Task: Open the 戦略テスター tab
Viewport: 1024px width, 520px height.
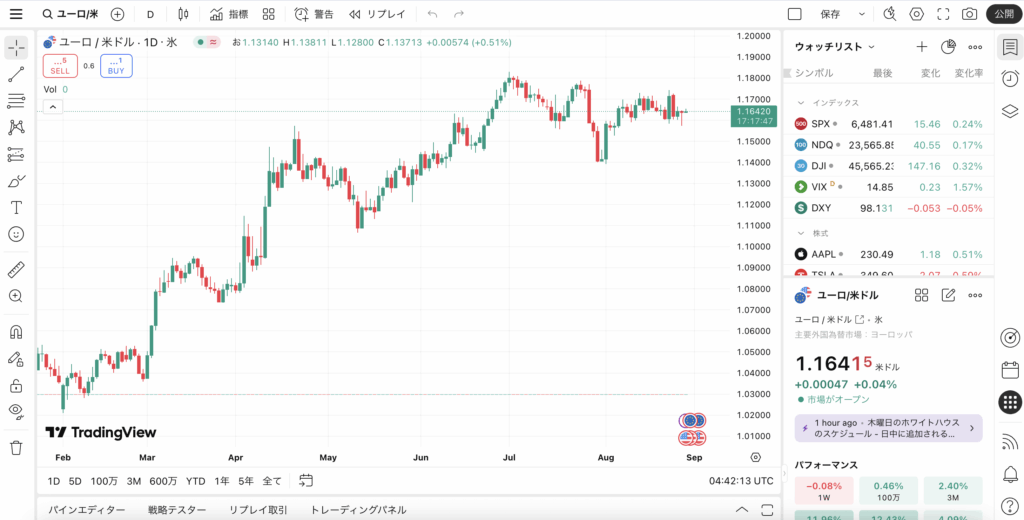Action: click(177, 510)
